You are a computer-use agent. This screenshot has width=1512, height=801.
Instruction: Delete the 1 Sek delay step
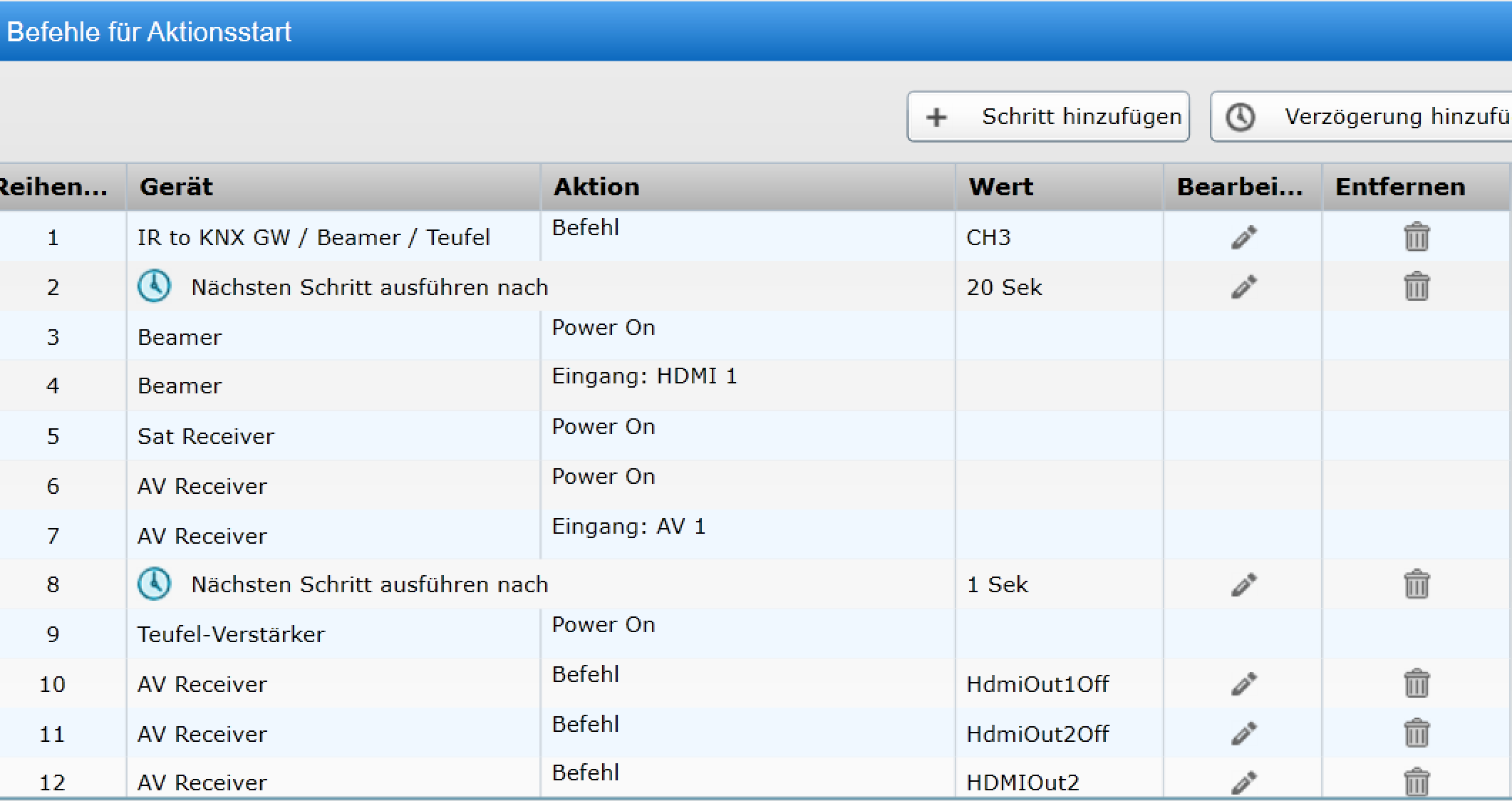(x=1416, y=584)
